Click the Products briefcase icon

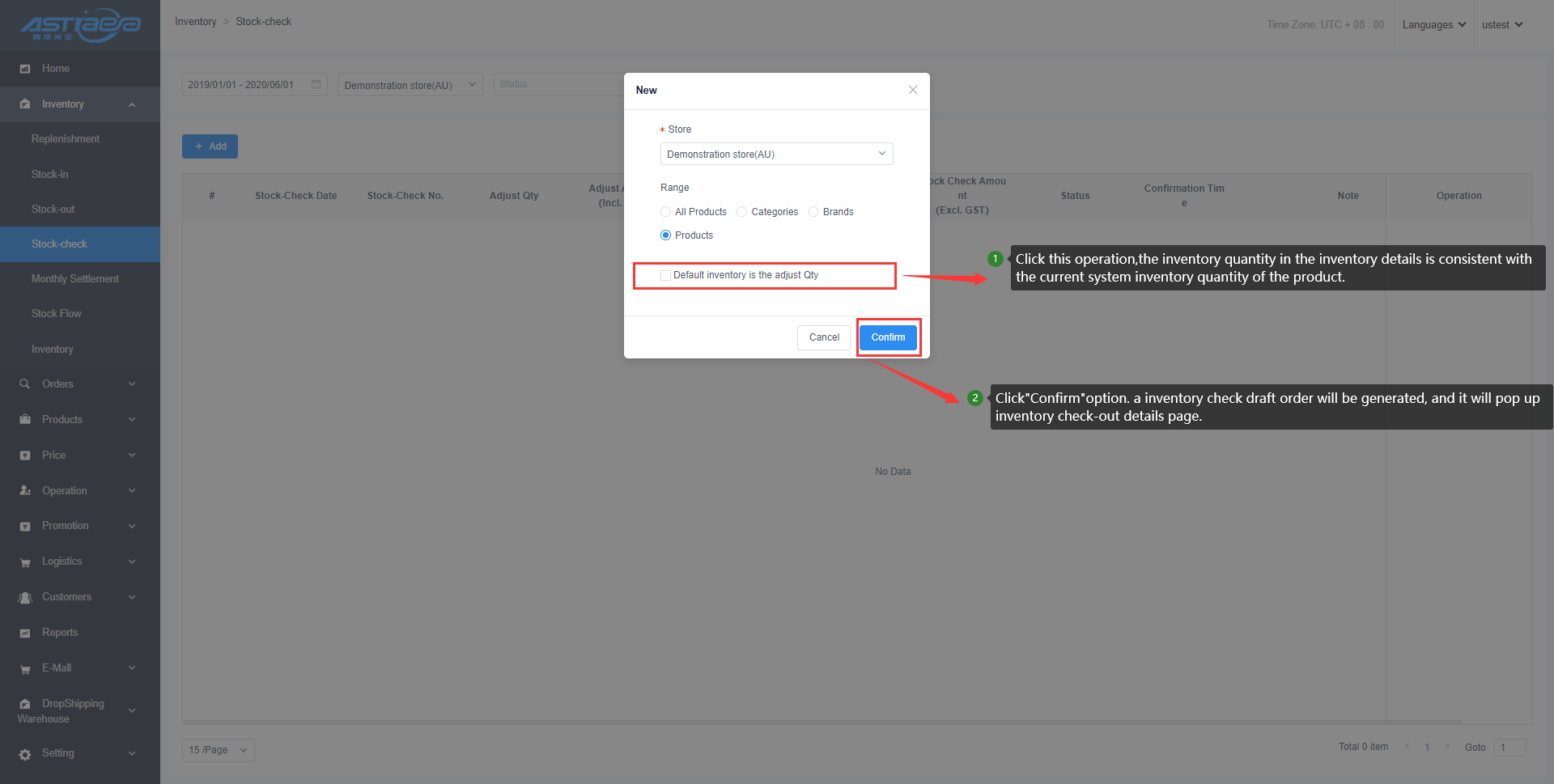[25, 420]
